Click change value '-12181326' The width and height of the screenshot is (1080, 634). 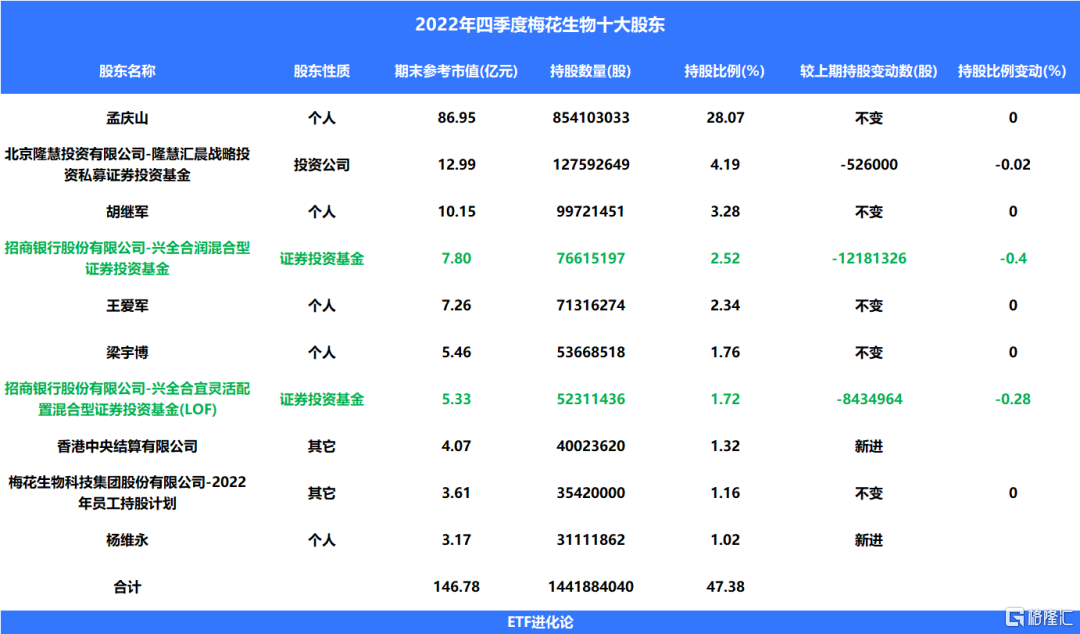point(869,258)
